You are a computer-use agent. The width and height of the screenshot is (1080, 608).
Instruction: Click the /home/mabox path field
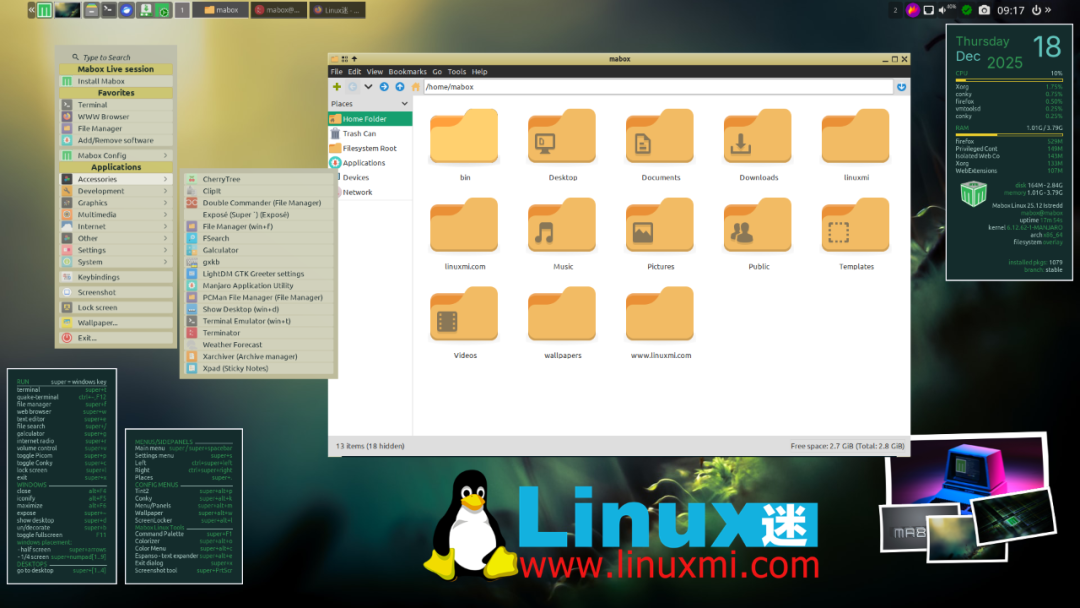(x=658, y=87)
